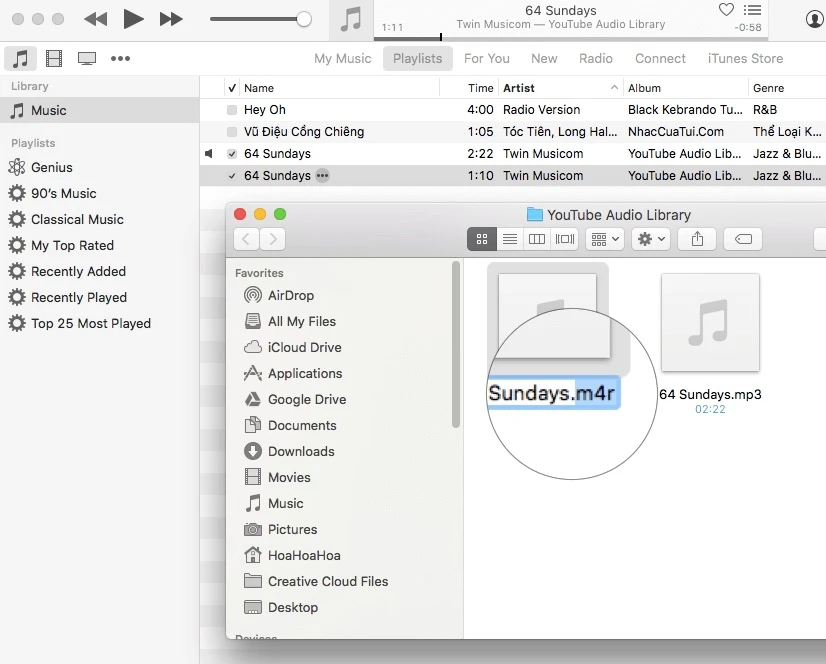The width and height of the screenshot is (826, 664).
Task: Tick the Vũ Điệu Cồng Chiêng checkbox
Action: coord(232,132)
